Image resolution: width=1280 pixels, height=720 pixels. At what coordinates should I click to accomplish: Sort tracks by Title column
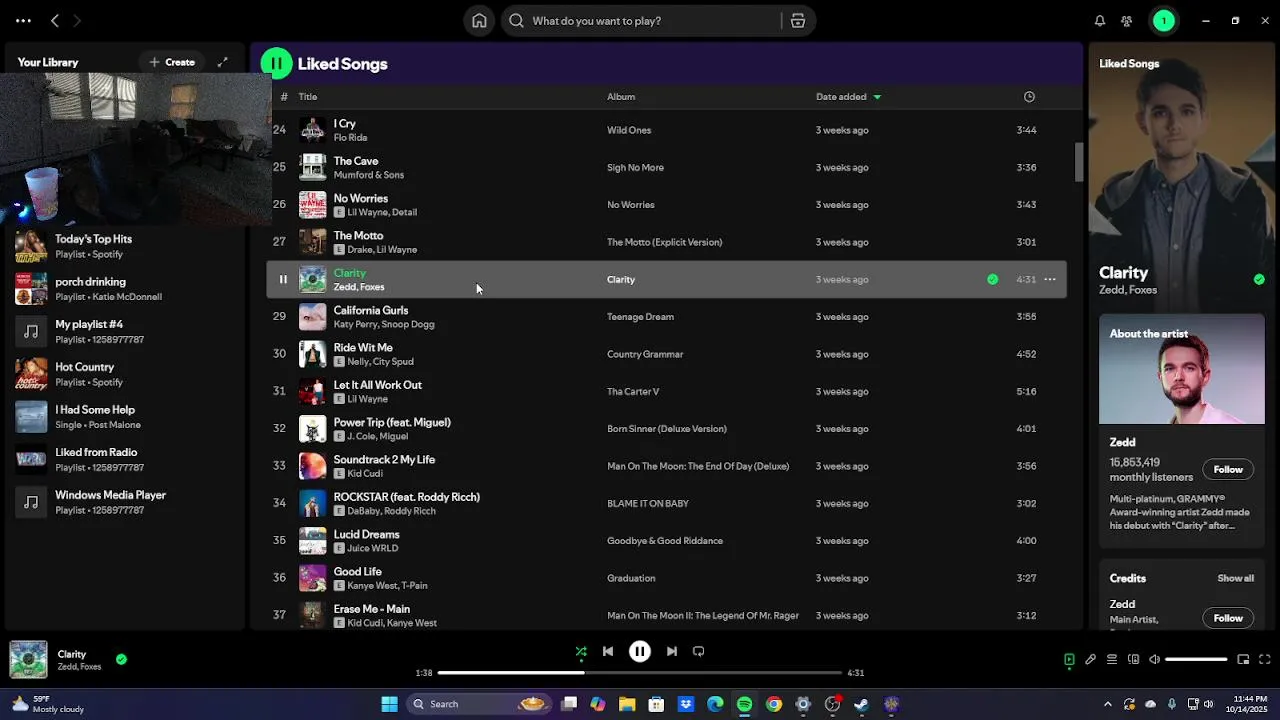(308, 97)
